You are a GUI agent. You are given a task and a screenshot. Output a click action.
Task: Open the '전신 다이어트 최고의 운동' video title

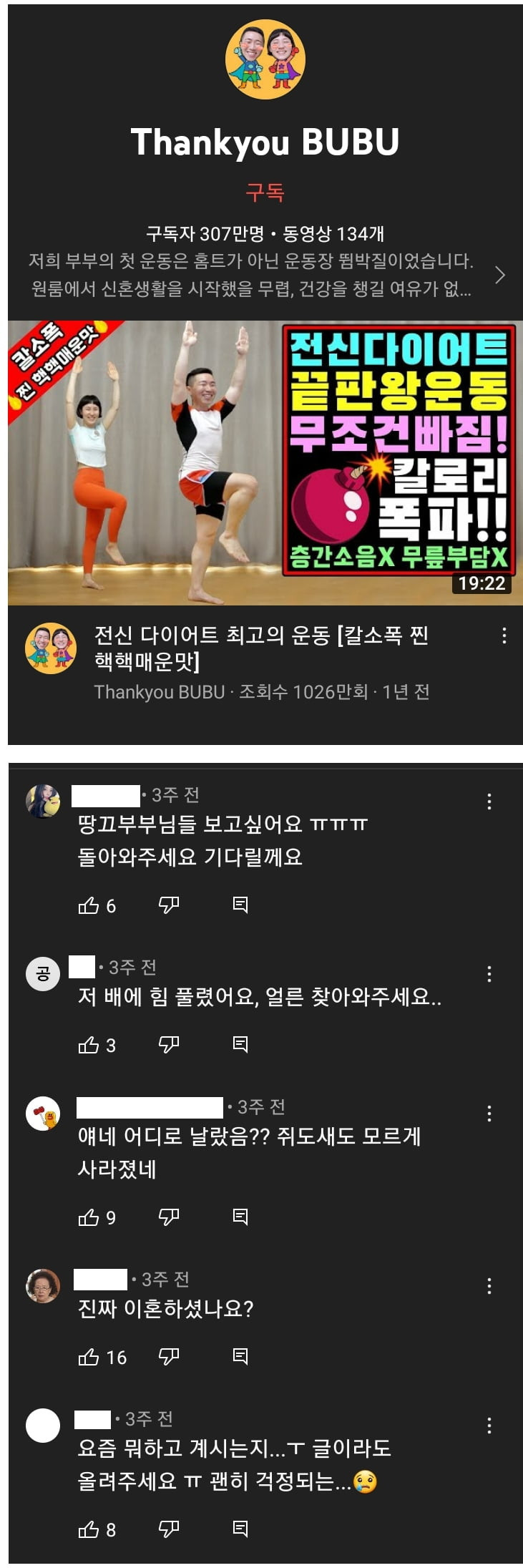tap(262, 648)
